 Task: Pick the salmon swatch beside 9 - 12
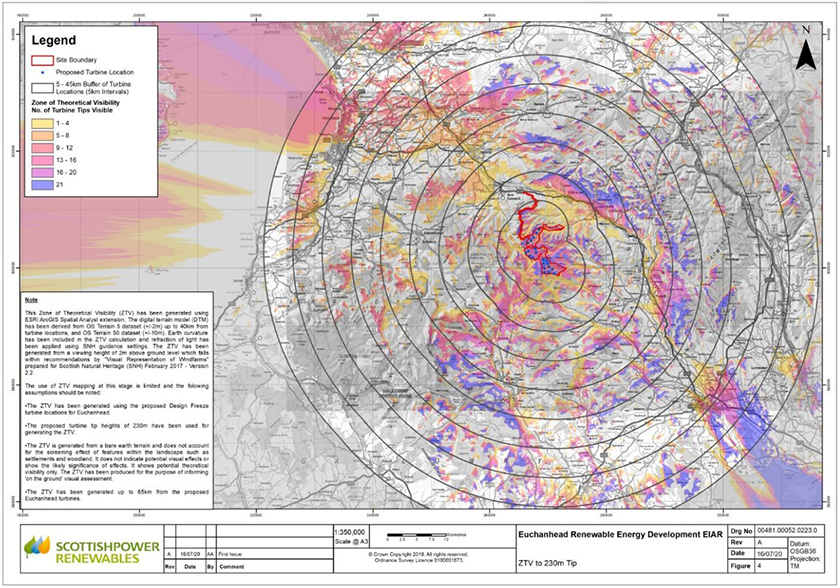coord(43,148)
